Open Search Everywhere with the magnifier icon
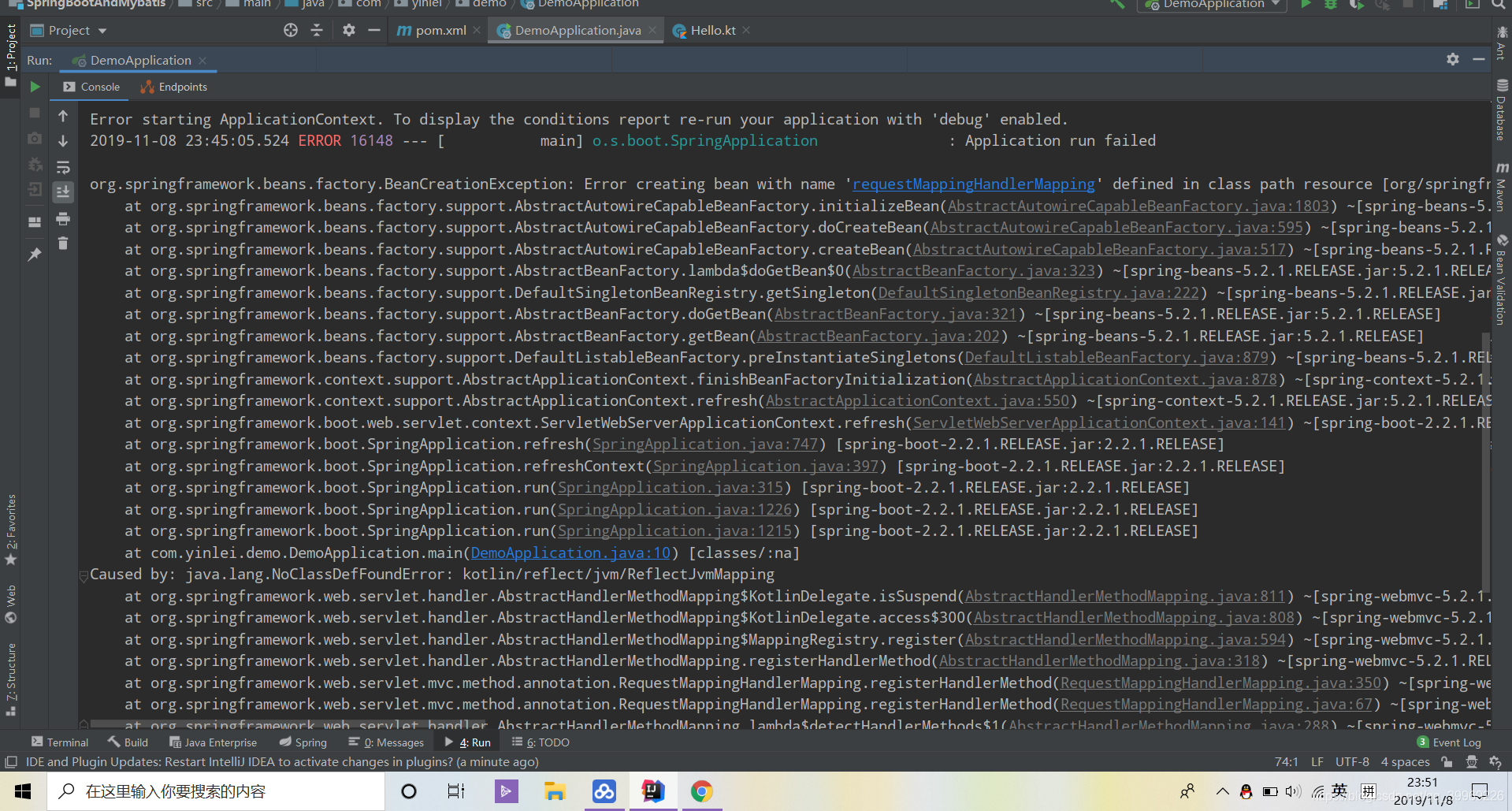 [x=1499, y=6]
